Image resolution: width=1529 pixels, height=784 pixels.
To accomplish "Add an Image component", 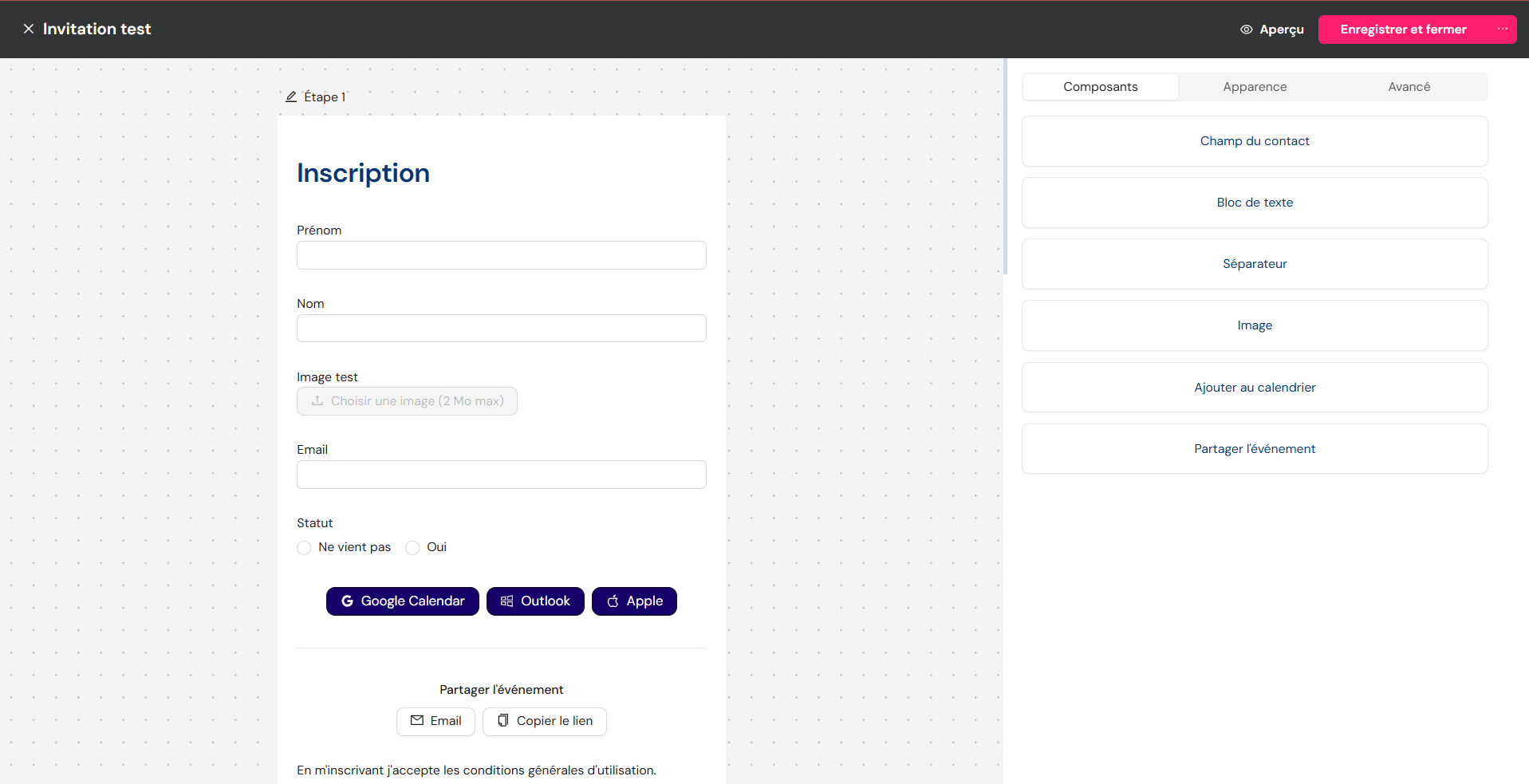I will tap(1255, 325).
